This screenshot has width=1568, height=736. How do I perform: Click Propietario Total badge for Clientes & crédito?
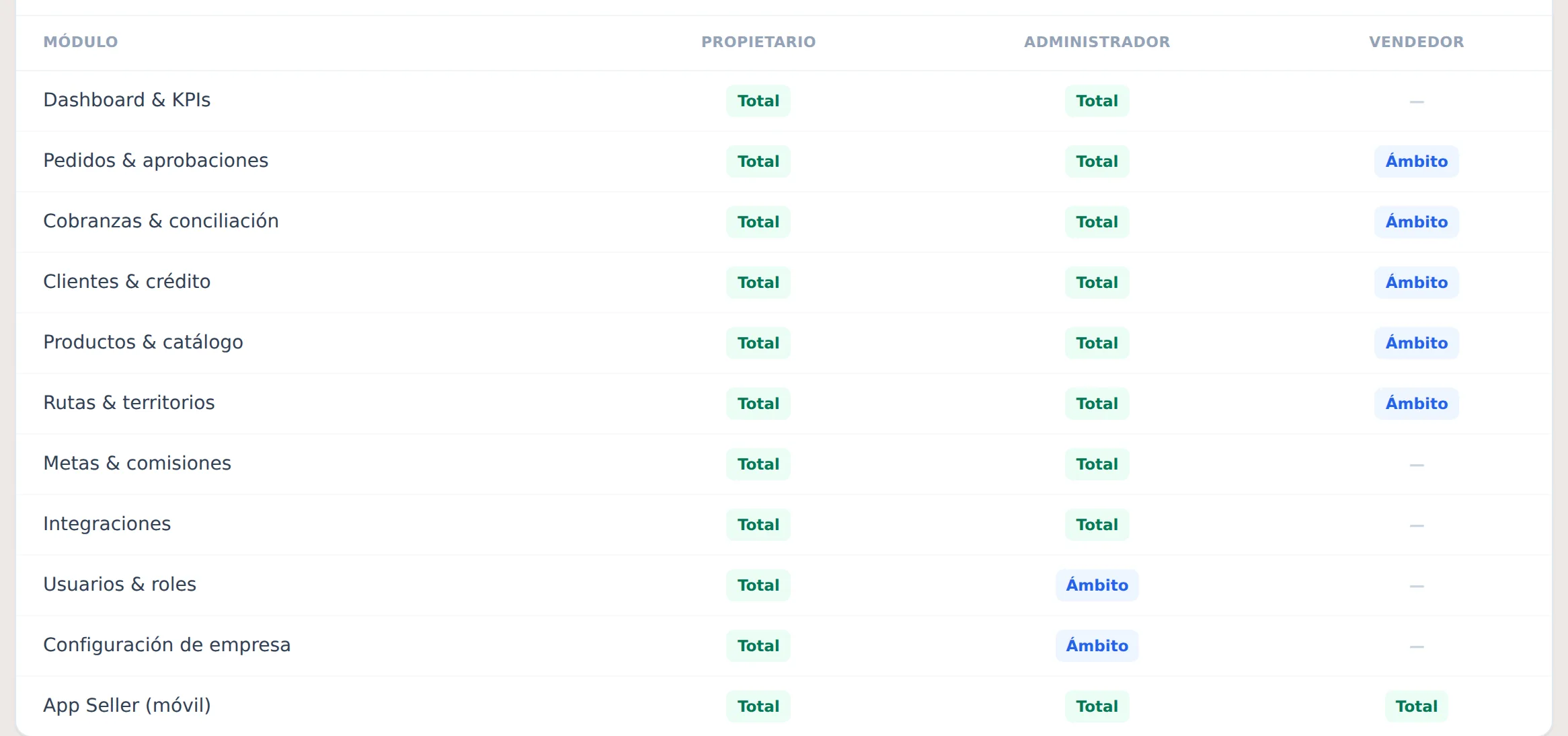(x=758, y=283)
